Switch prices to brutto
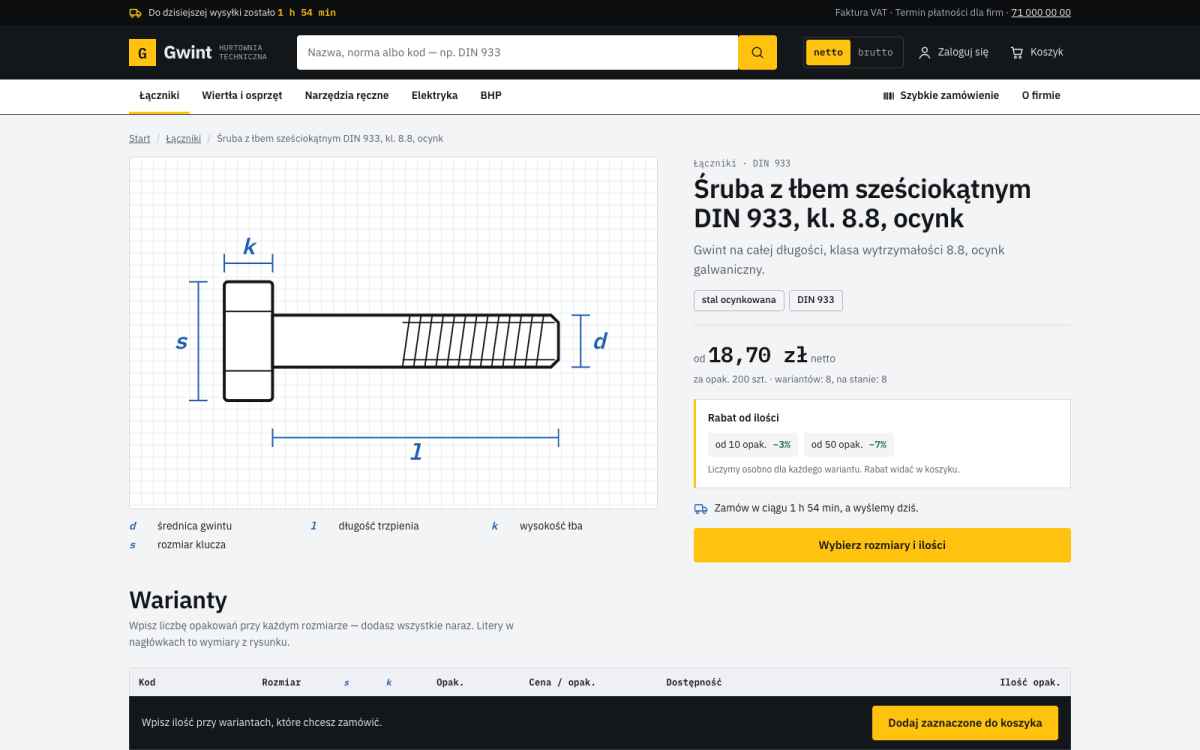This screenshot has height=750, width=1200. (875, 52)
